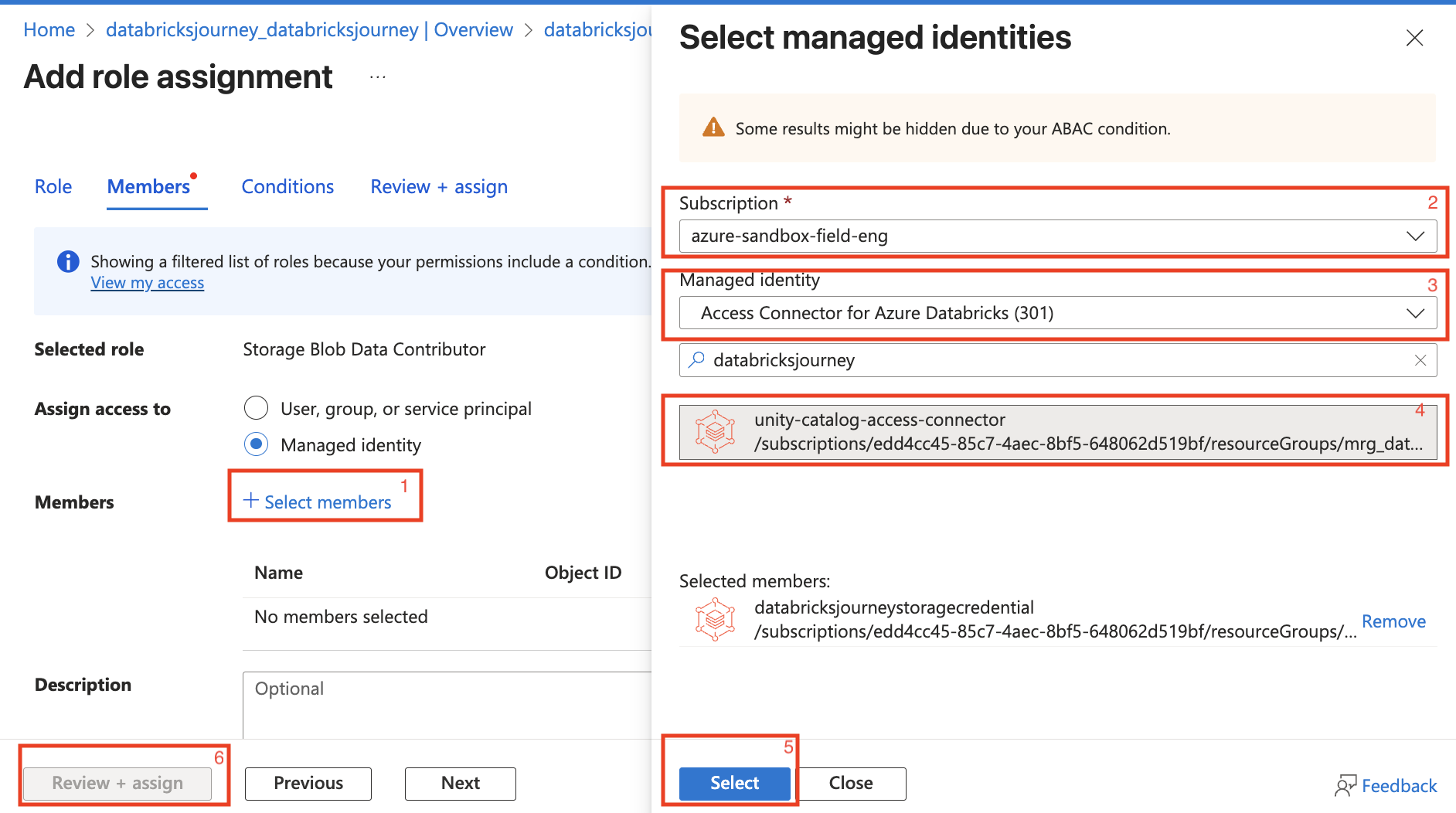
Task: Click the blue info icon in banner
Action: click(x=68, y=262)
